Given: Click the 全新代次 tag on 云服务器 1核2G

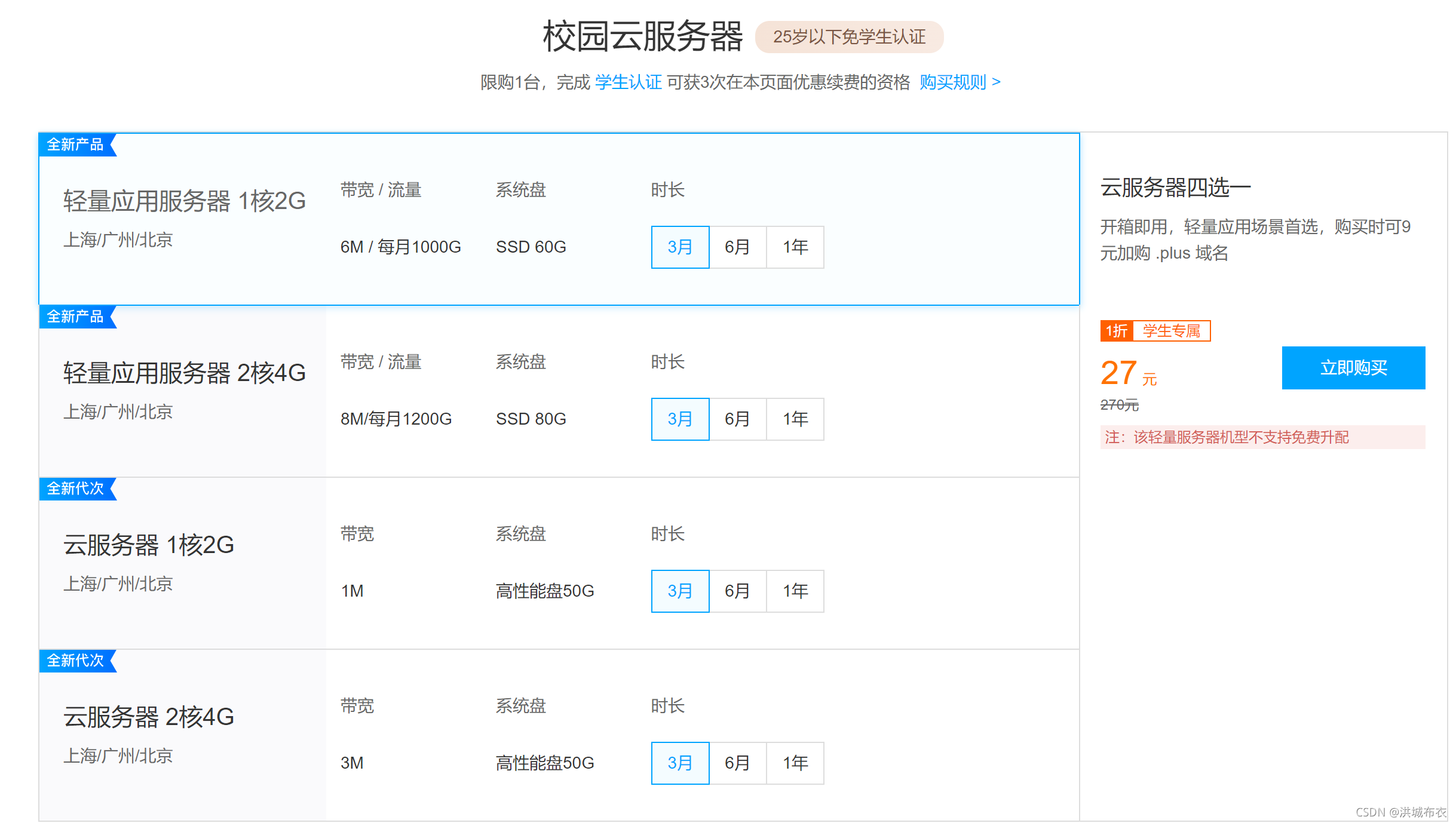Looking at the screenshot, I should (78, 489).
